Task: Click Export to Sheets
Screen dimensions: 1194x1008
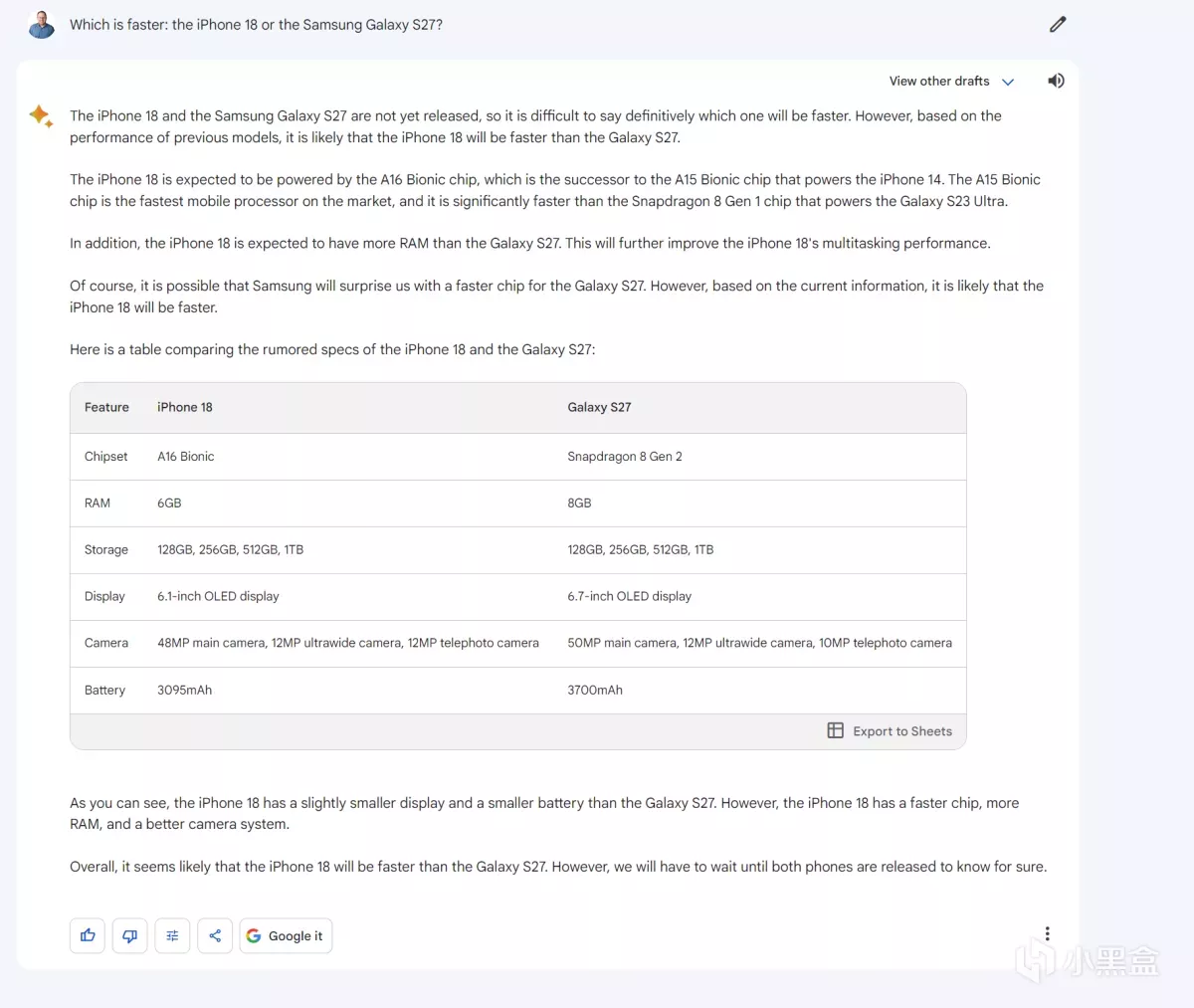Action: [x=890, y=731]
